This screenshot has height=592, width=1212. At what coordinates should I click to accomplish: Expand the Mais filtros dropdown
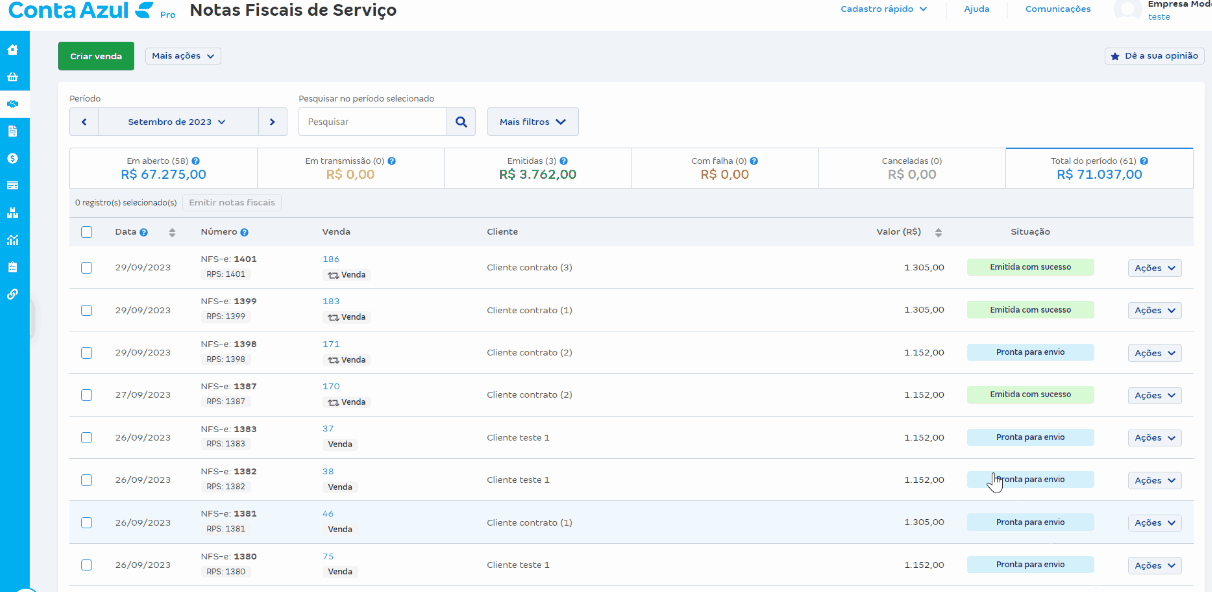[x=533, y=122]
